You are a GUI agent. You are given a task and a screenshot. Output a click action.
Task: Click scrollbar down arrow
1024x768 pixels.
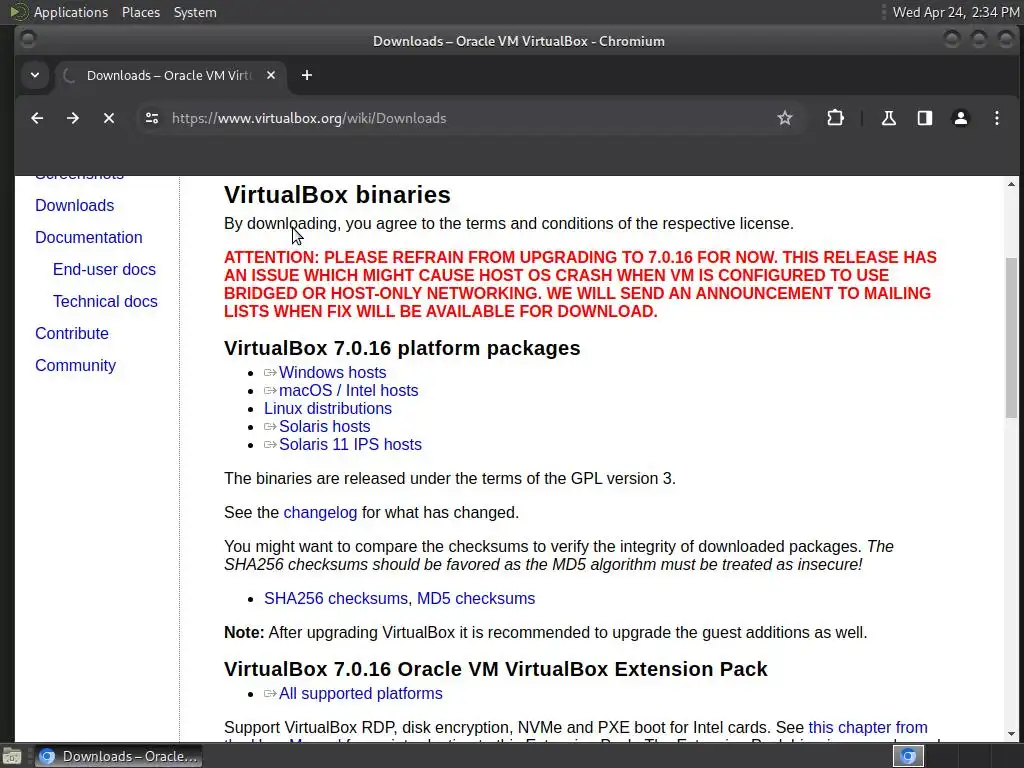click(x=1011, y=734)
